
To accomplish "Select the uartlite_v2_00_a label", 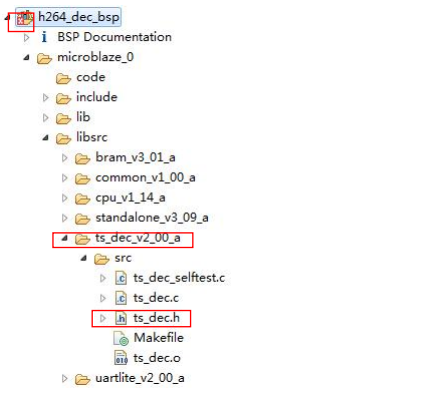I will [140, 378].
